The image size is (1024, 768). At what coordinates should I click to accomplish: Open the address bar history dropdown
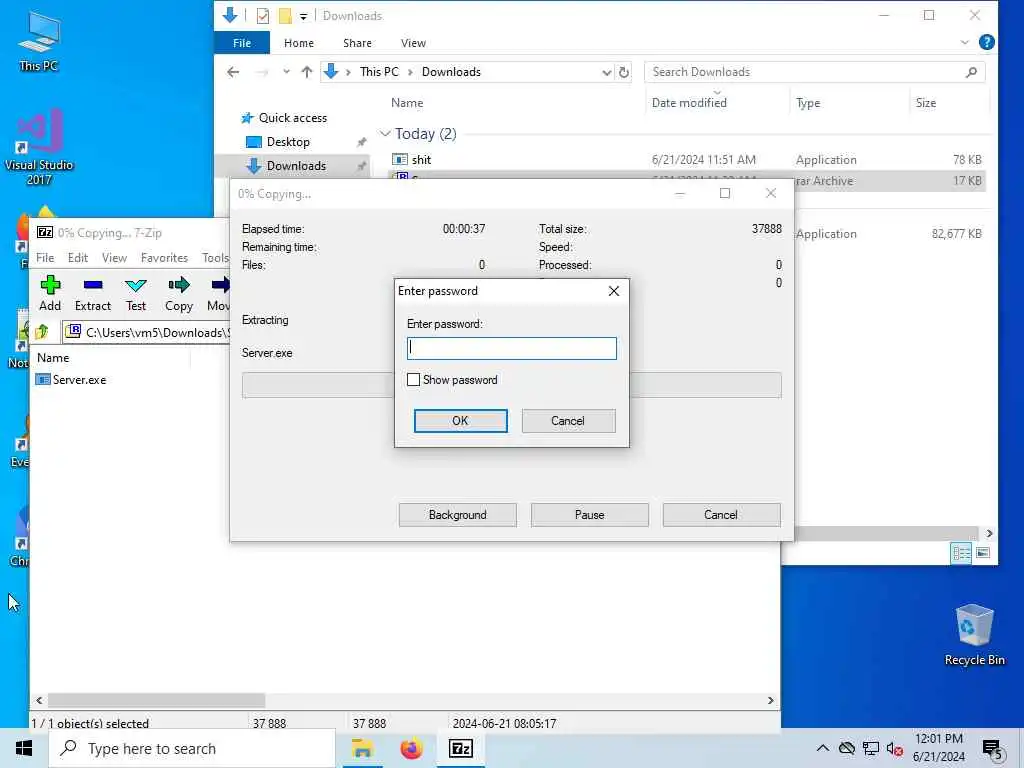[x=606, y=72]
